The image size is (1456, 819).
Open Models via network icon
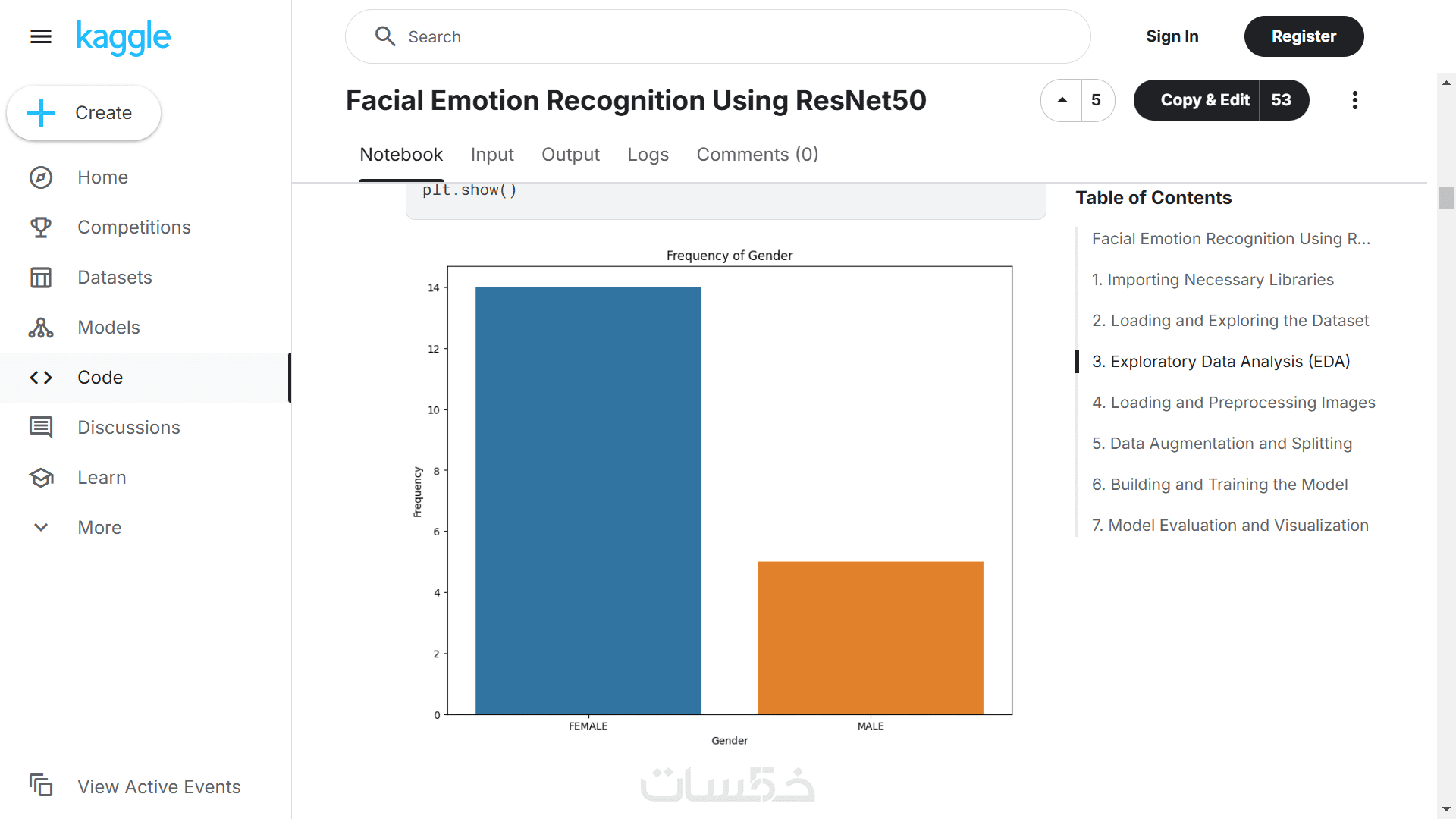tap(41, 328)
